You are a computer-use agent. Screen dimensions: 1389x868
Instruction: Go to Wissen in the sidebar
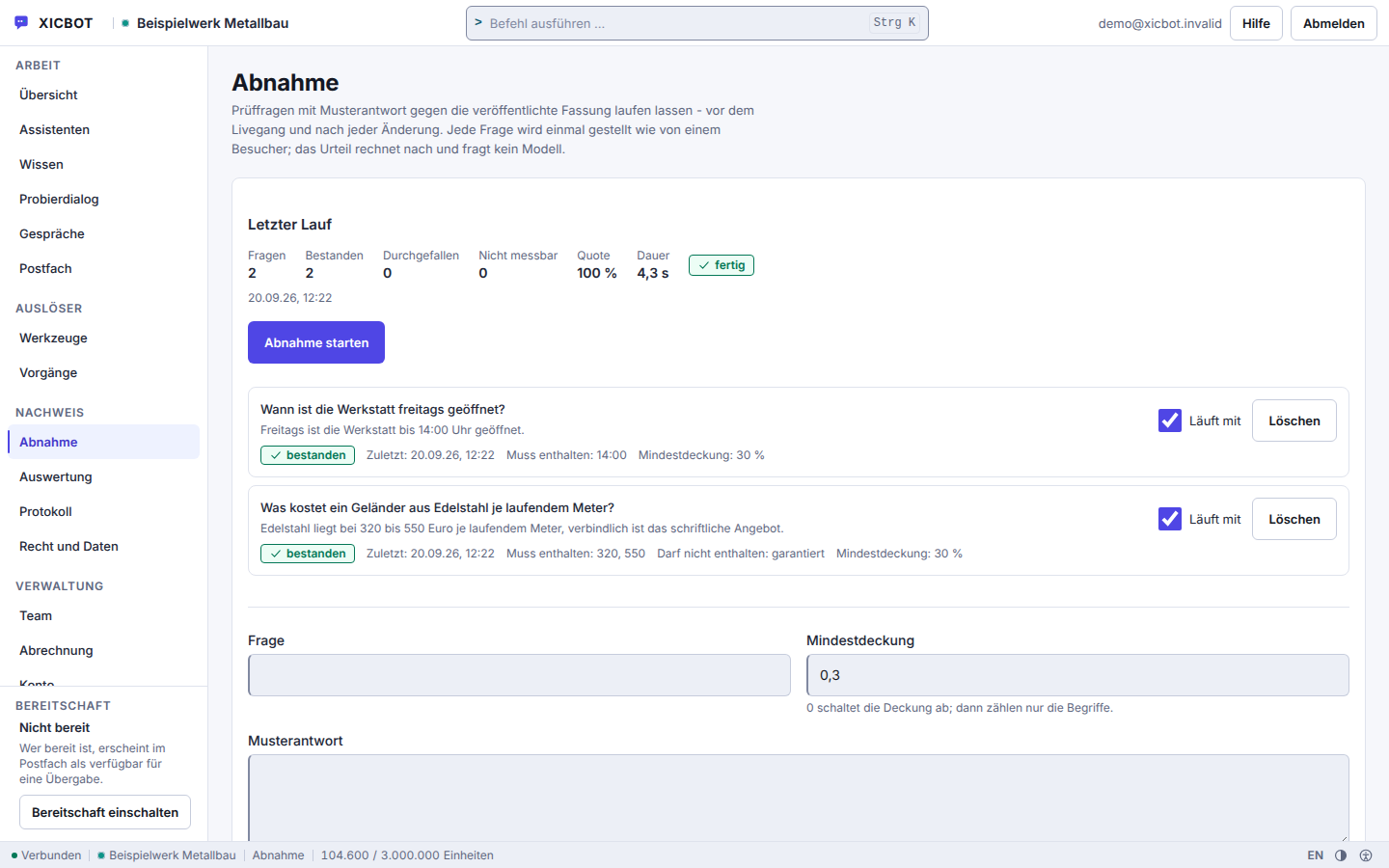pyautogui.click(x=103, y=164)
